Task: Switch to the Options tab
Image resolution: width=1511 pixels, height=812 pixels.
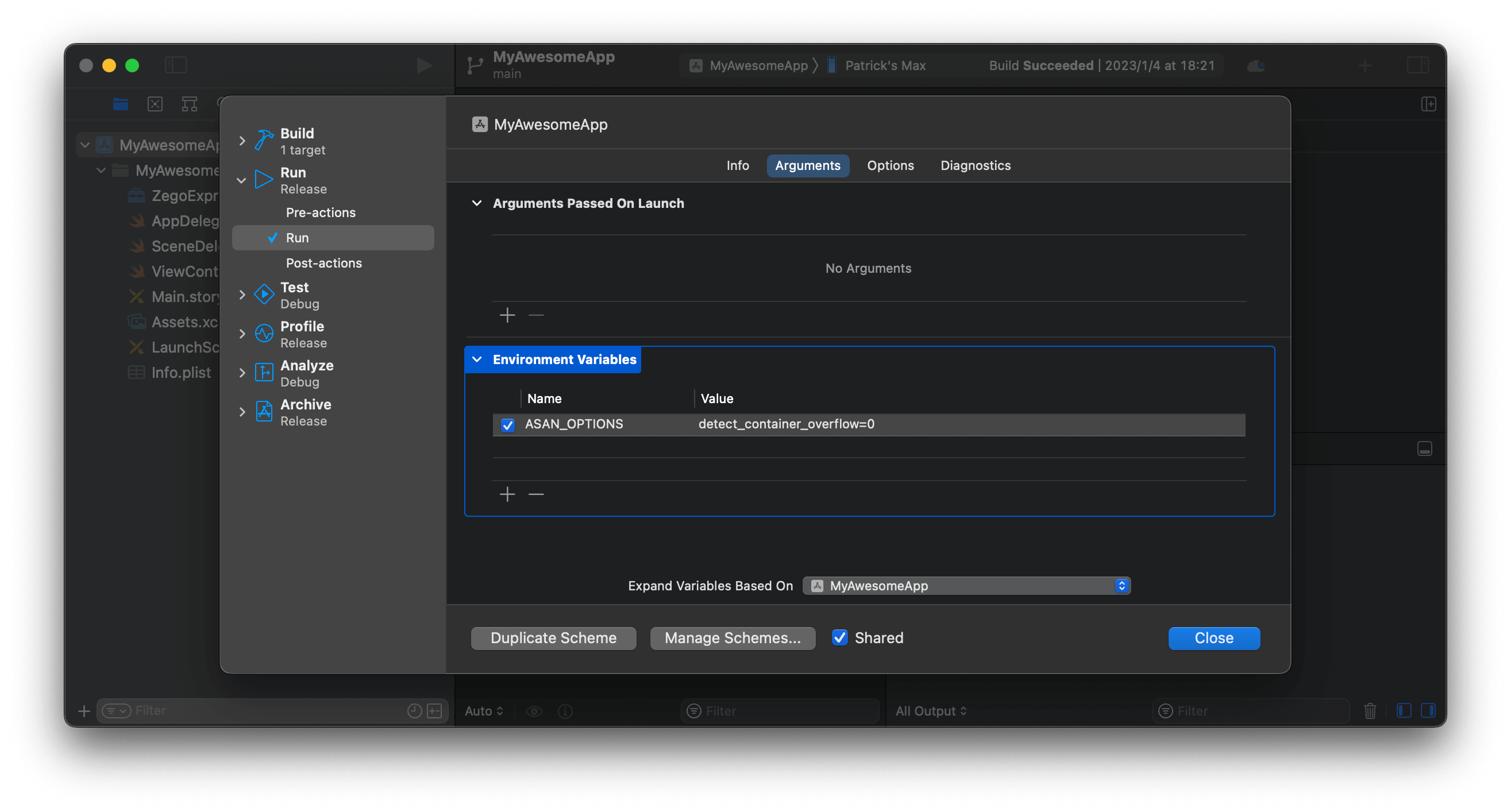Action: (890, 165)
